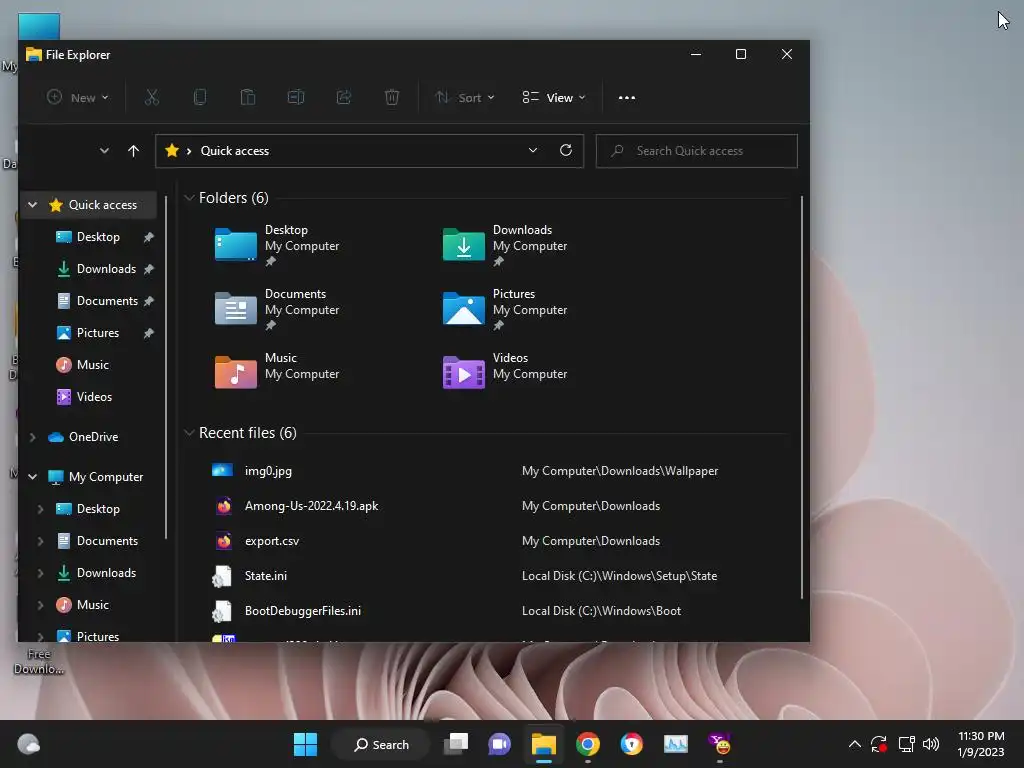Open the Desktop folder tile
1024x768 pixels.
pos(278,245)
